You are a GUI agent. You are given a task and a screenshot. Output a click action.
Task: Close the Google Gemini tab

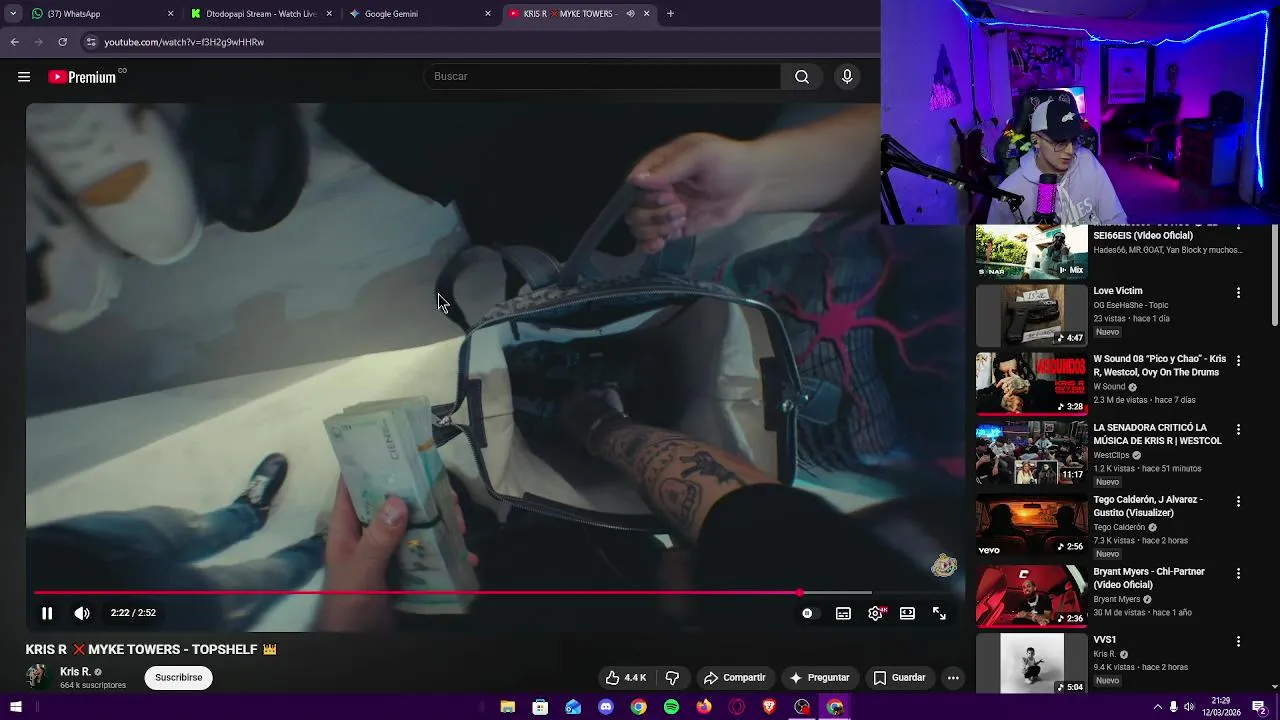pyautogui.click(x=488, y=14)
